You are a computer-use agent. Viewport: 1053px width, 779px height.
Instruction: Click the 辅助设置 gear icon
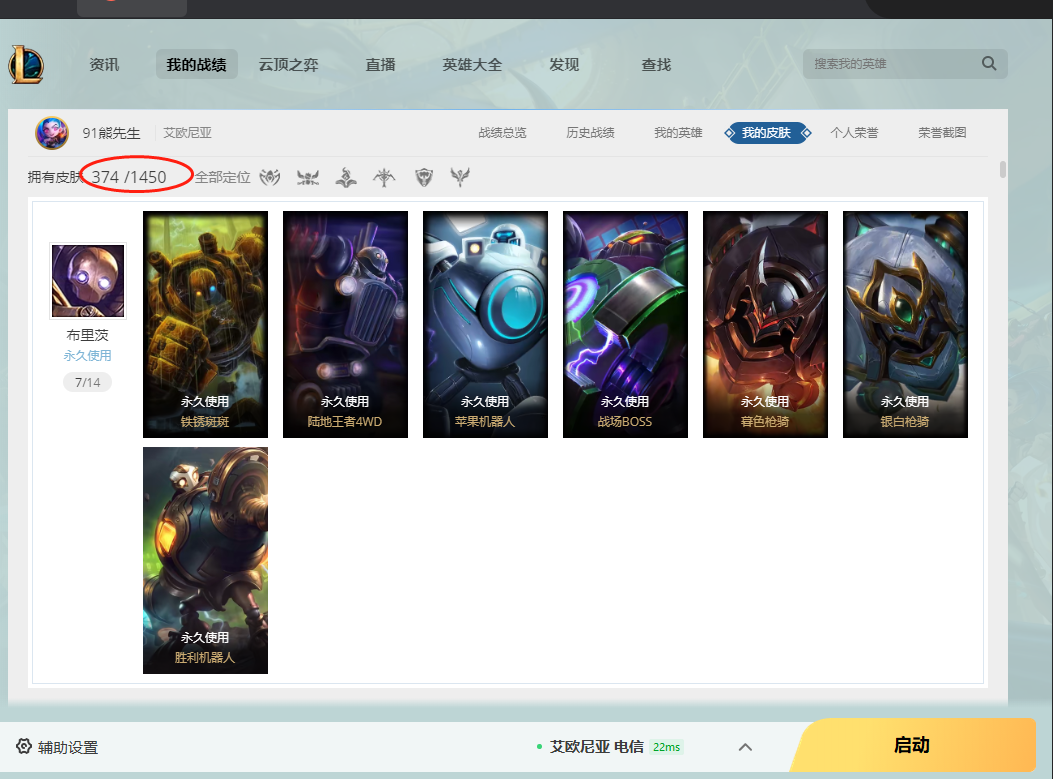click(24, 747)
